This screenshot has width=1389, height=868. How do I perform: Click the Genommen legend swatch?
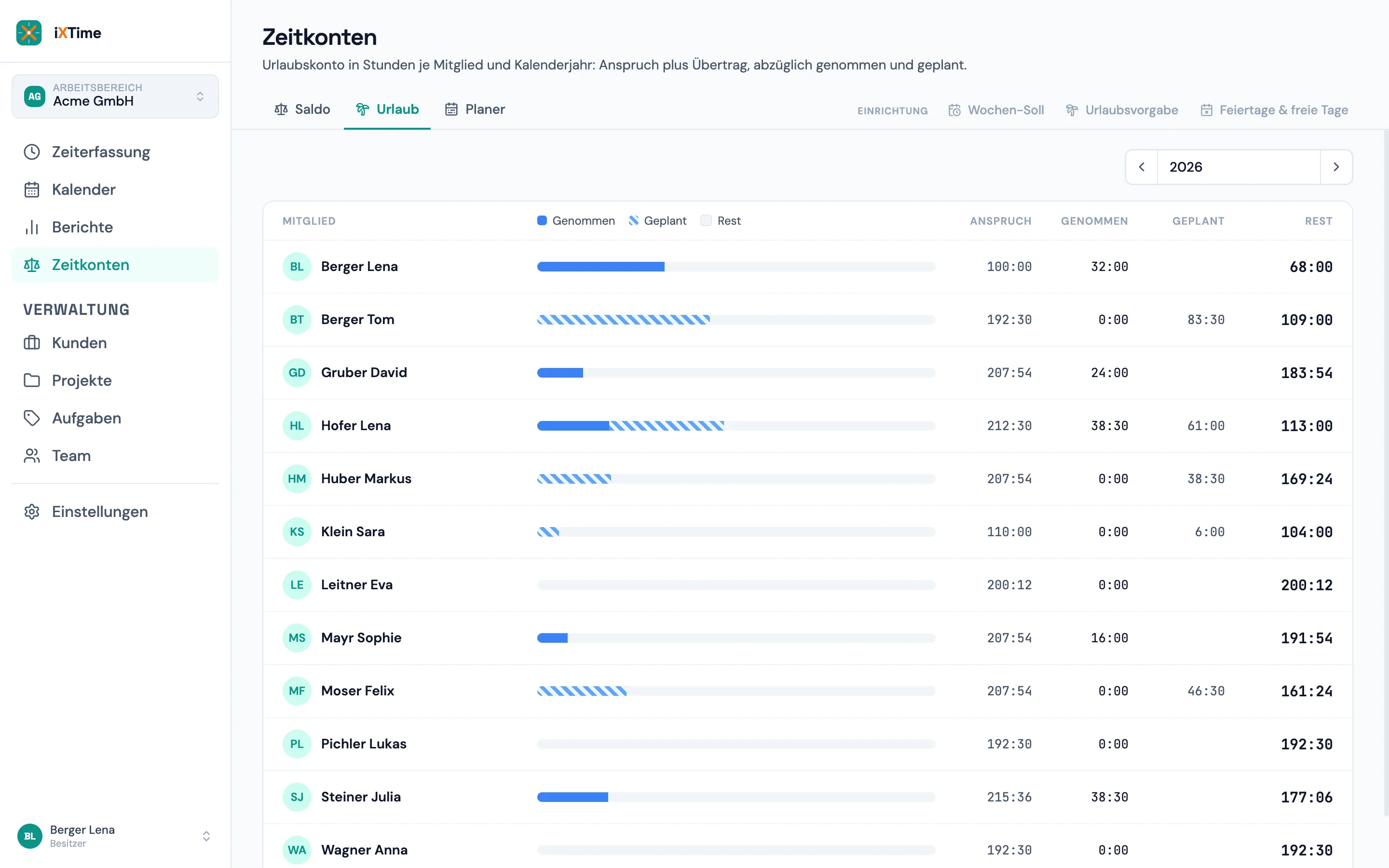click(x=542, y=221)
